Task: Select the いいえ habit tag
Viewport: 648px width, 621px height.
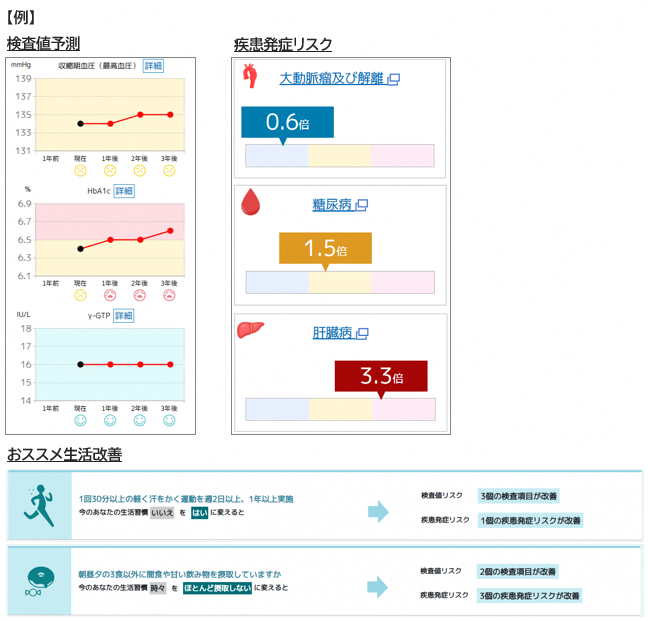Action: pyautogui.click(x=162, y=513)
